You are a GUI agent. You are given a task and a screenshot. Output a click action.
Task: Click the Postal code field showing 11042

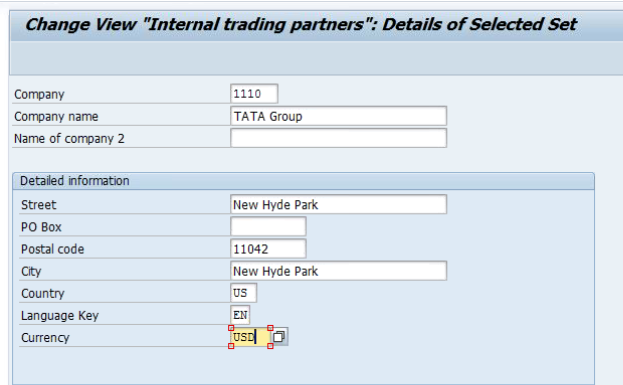pos(268,249)
